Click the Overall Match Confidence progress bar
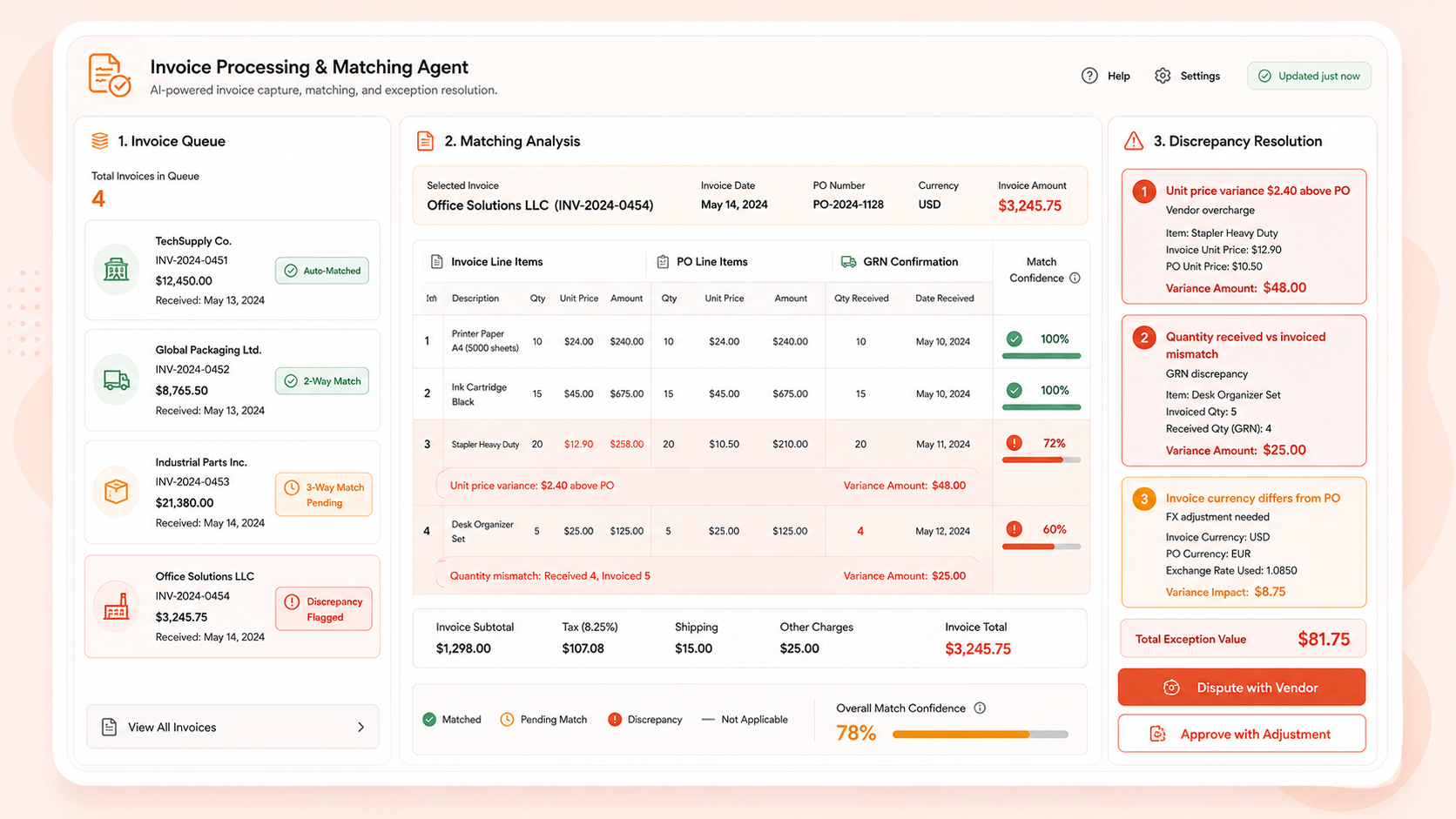The width and height of the screenshot is (1456, 819). coord(980,735)
